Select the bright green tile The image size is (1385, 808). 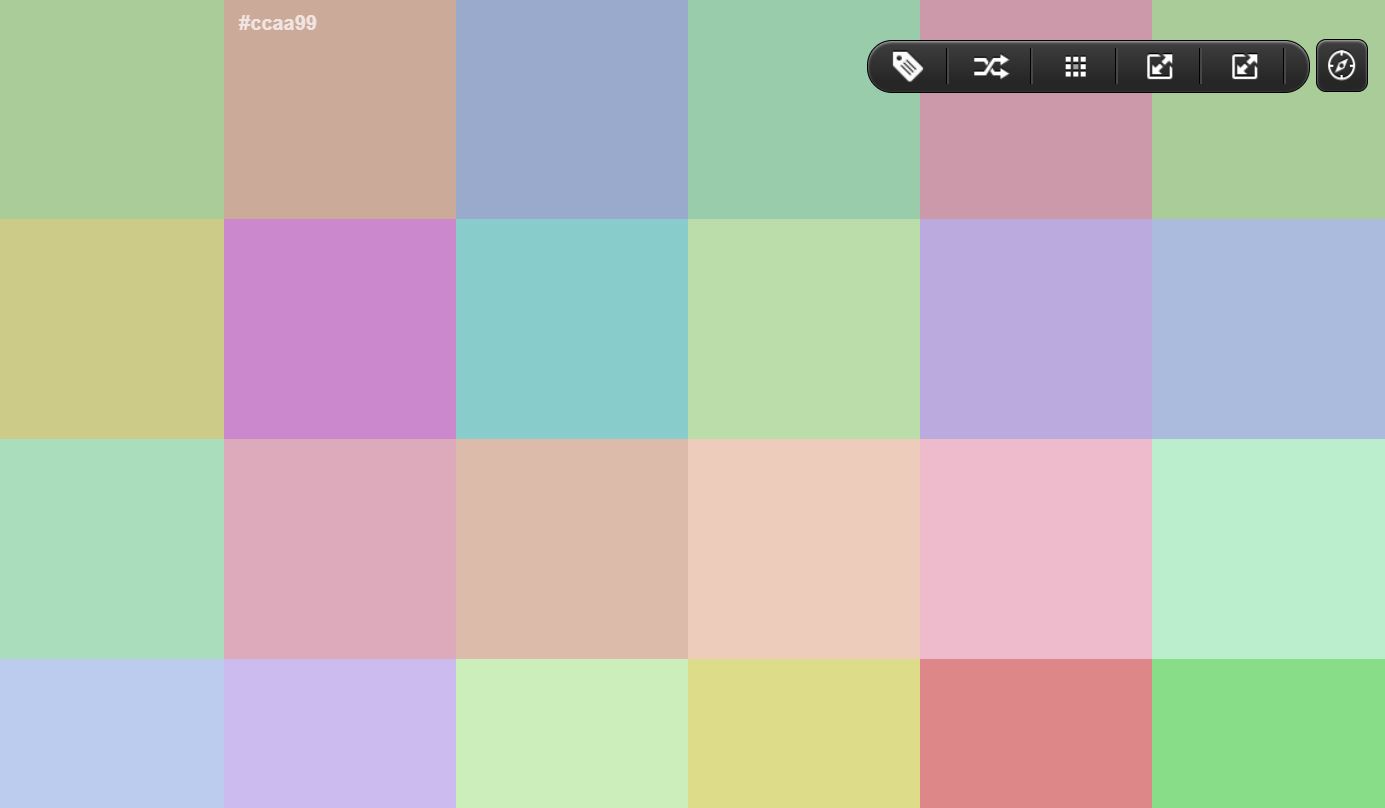click(x=1268, y=733)
